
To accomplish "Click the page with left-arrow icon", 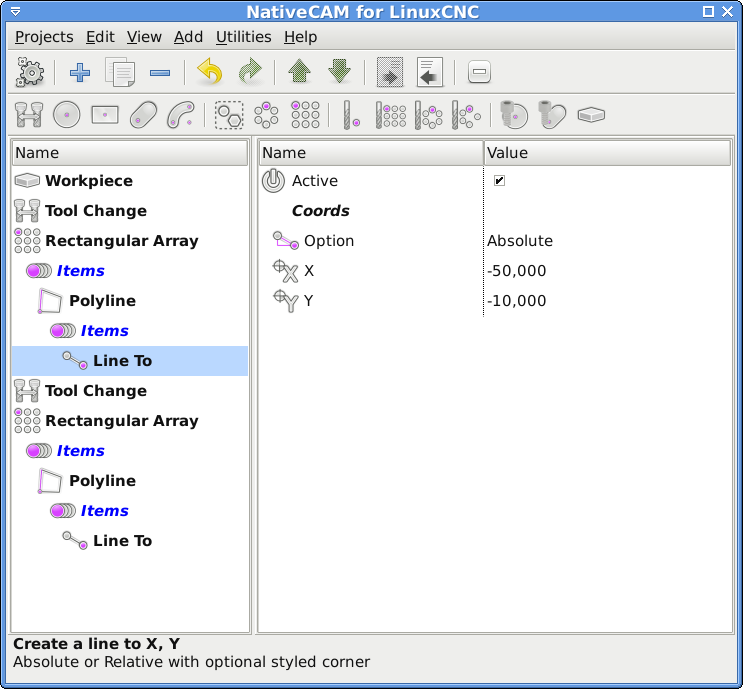I will pos(430,73).
